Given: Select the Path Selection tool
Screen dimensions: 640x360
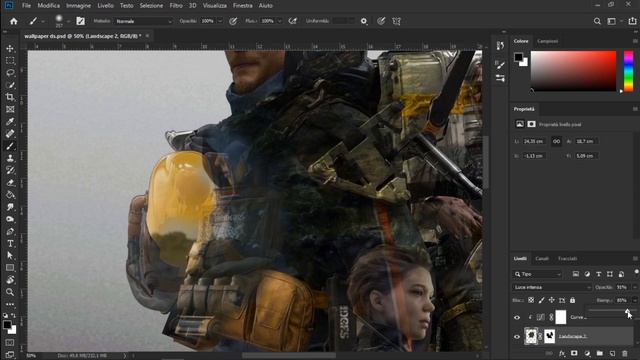Looking at the screenshot, I should pos(10,256).
